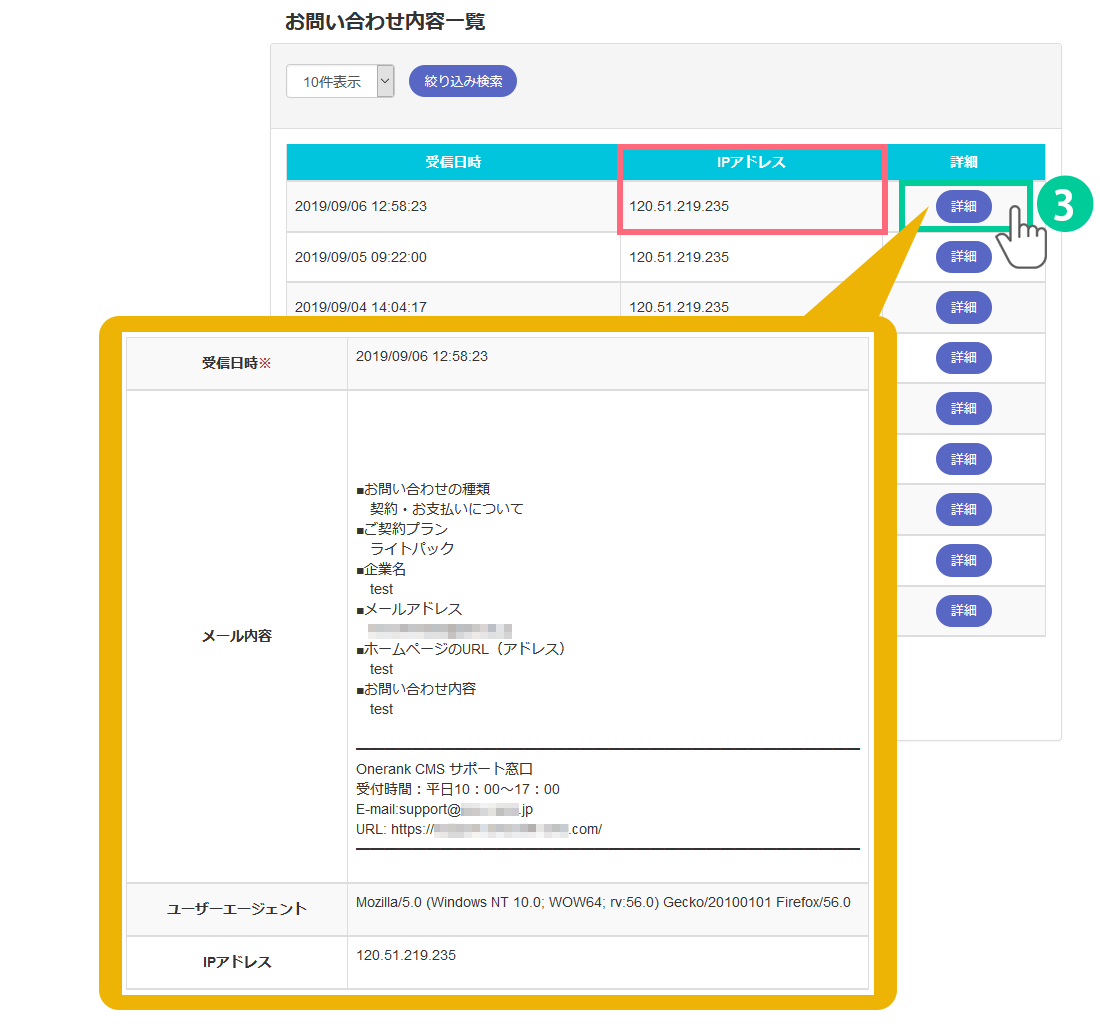
Task: Click the Mozilla/5.0 user agent string
Action: pyautogui.click(x=603, y=902)
